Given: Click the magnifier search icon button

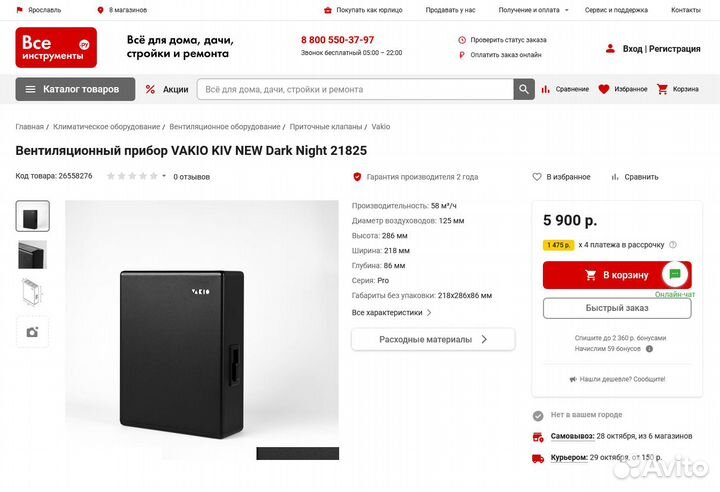Looking at the screenshot, I should tap(524, 89).
